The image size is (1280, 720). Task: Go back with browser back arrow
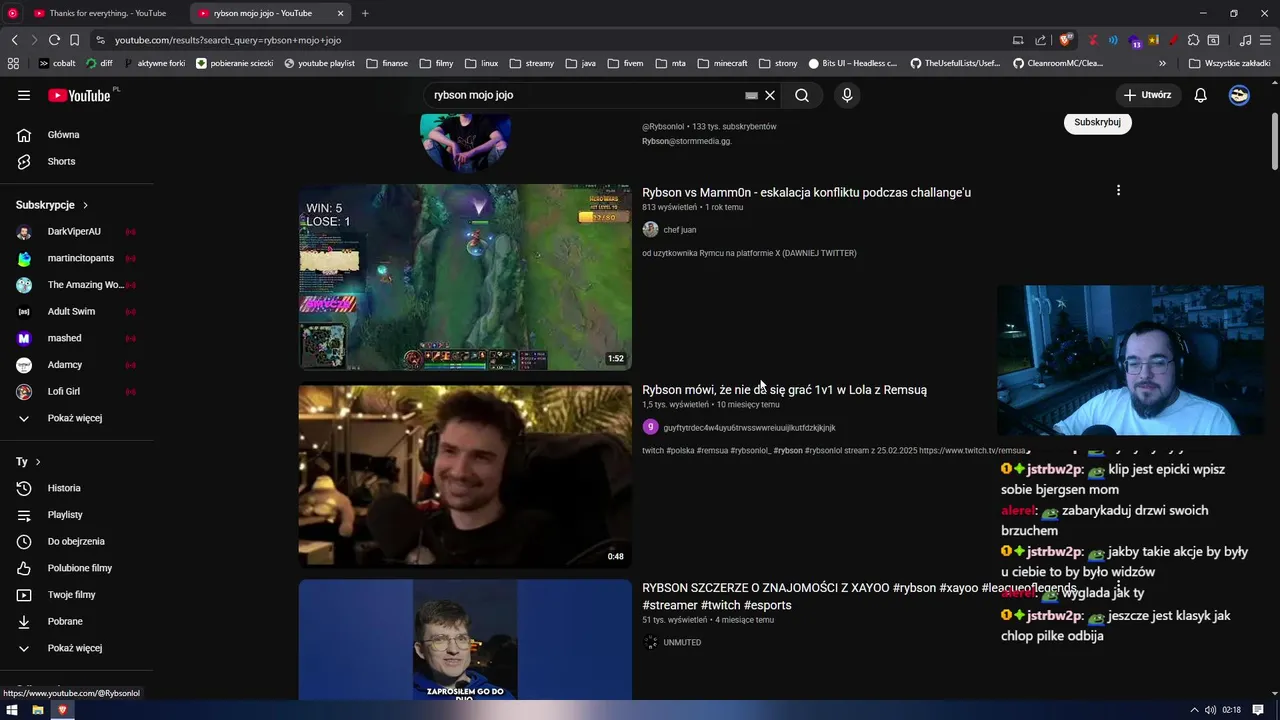pyautogui.click(x=14, y=40)
